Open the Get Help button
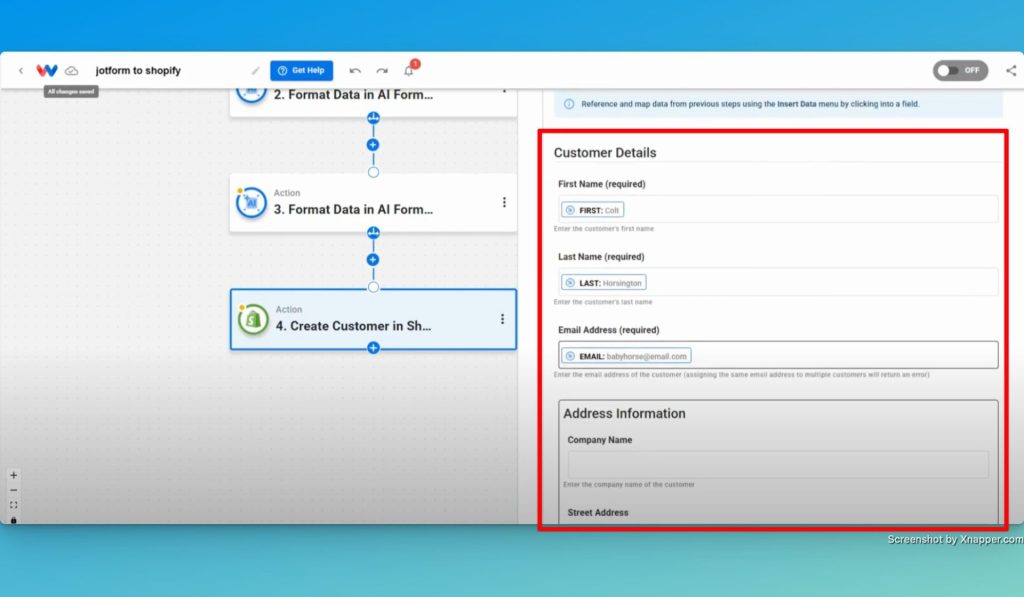This screenshot has width=1024, height=597. (302, 71)
